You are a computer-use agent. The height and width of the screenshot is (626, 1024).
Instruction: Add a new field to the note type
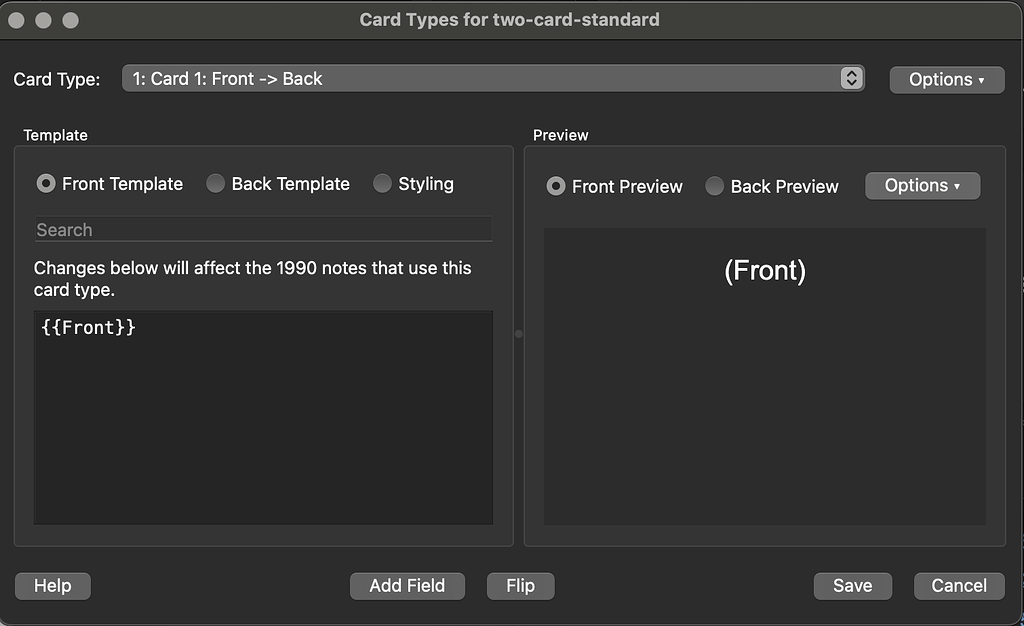click(407, 586)
